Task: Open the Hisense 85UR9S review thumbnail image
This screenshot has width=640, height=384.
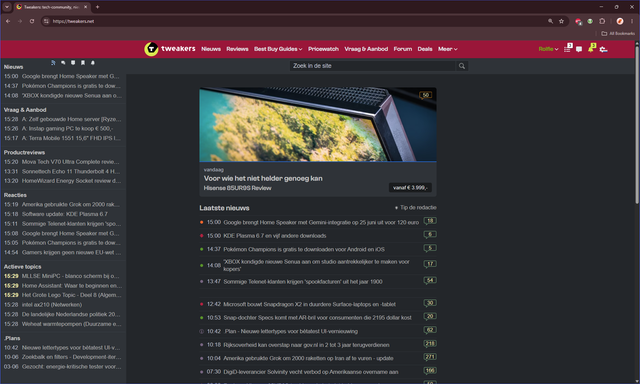Action: [318, 124]
